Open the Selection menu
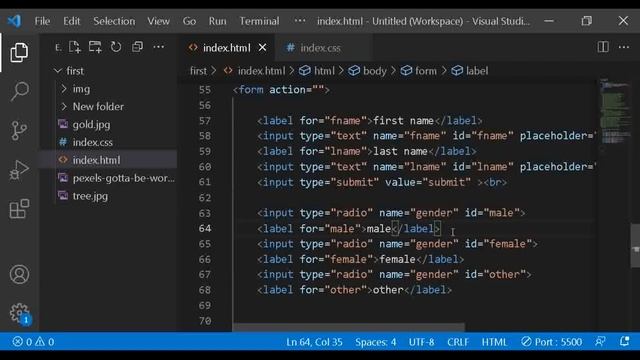 [x=114, y=21]
